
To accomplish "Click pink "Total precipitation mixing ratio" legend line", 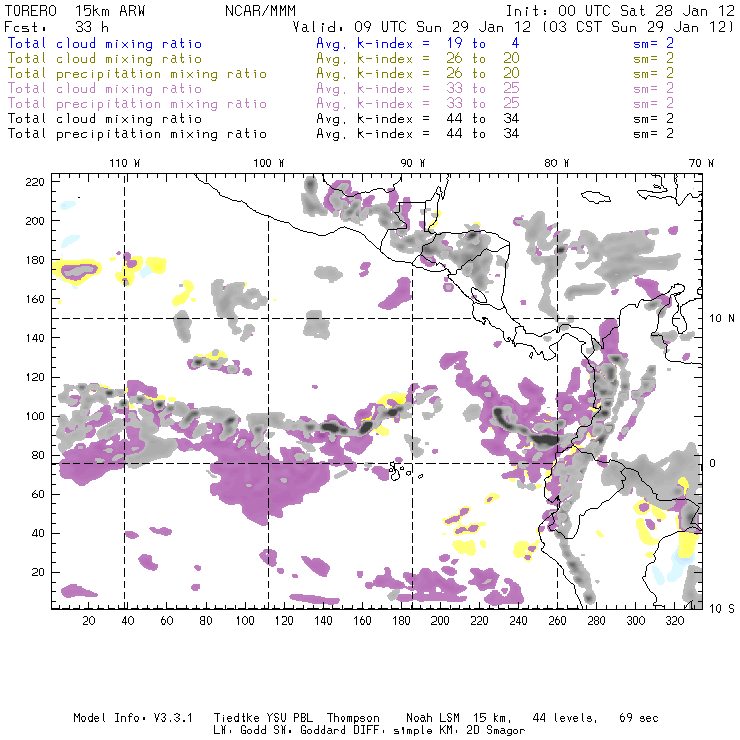I will pyautogui.click(x=137, y=104).
